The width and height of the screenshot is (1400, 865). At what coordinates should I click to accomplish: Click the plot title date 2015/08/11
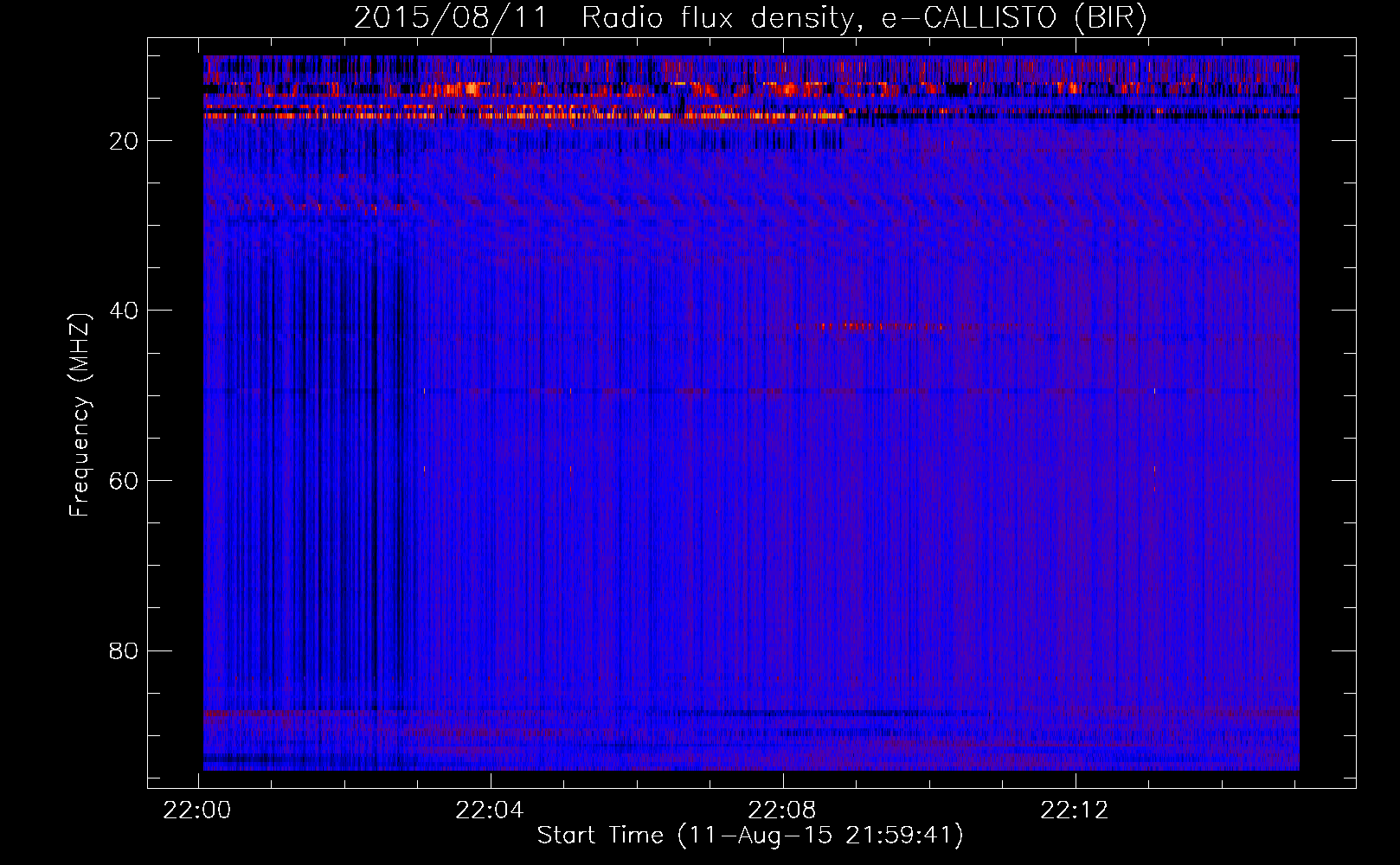450,18
